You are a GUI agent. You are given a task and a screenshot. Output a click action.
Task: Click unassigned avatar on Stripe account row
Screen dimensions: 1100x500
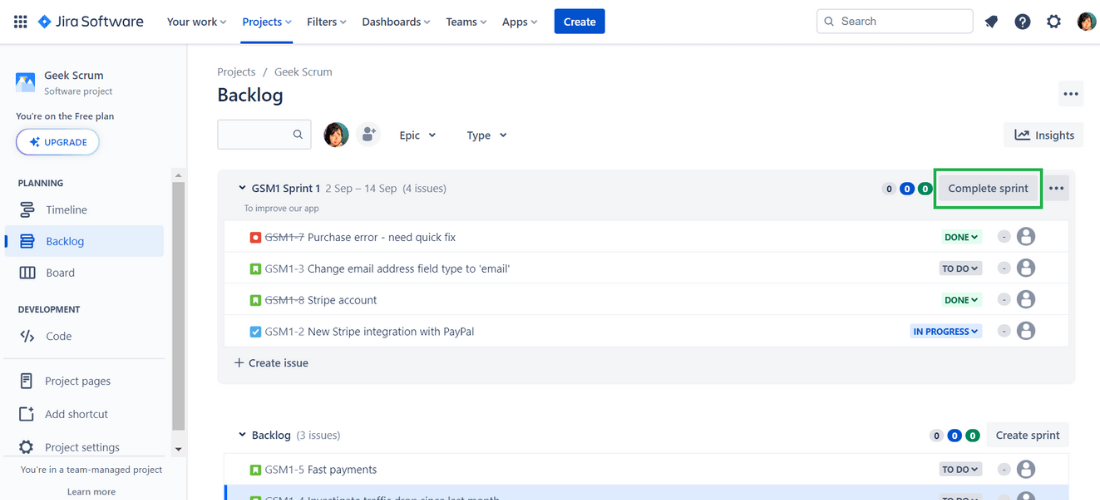[x=1026, y=299]
